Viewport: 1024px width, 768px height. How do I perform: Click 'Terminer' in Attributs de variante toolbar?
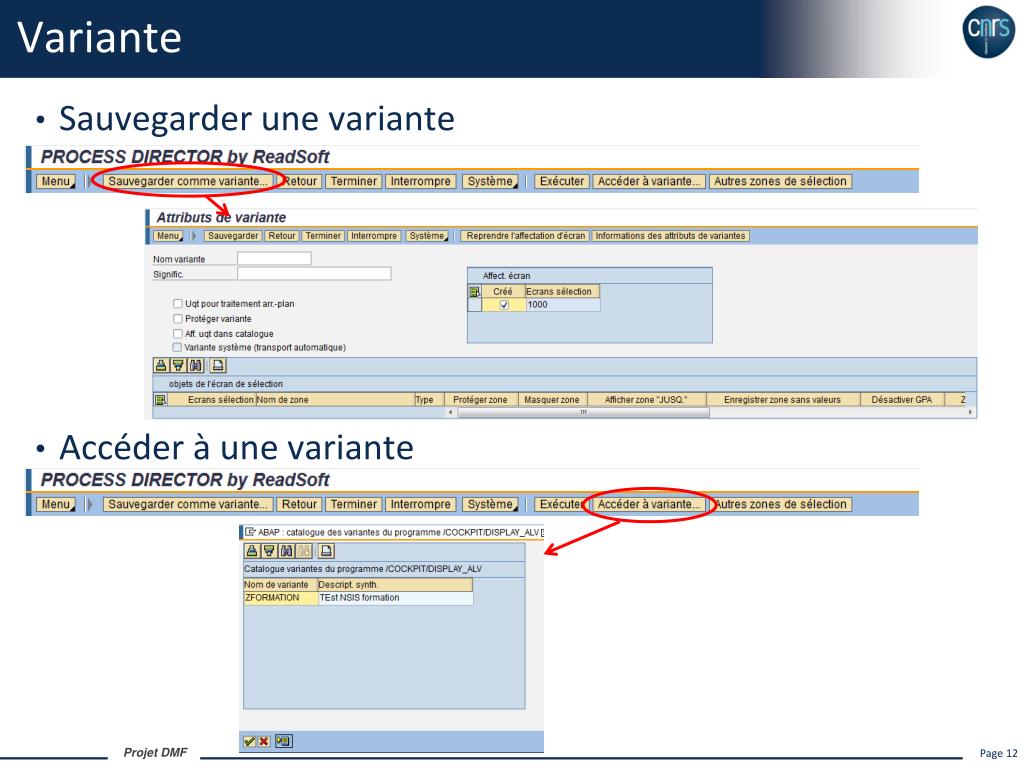point(323,236)
